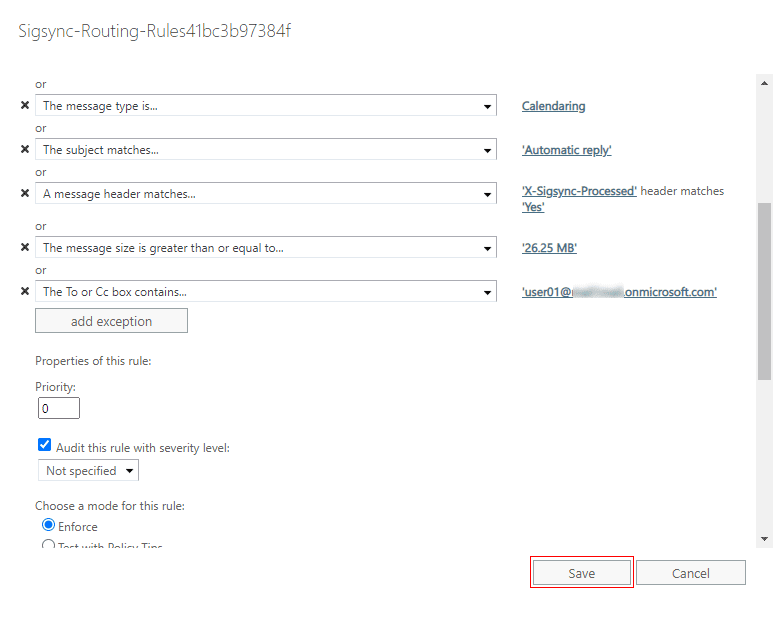Cancel the rule changes

pyautogui.click(x=690, y=573)
